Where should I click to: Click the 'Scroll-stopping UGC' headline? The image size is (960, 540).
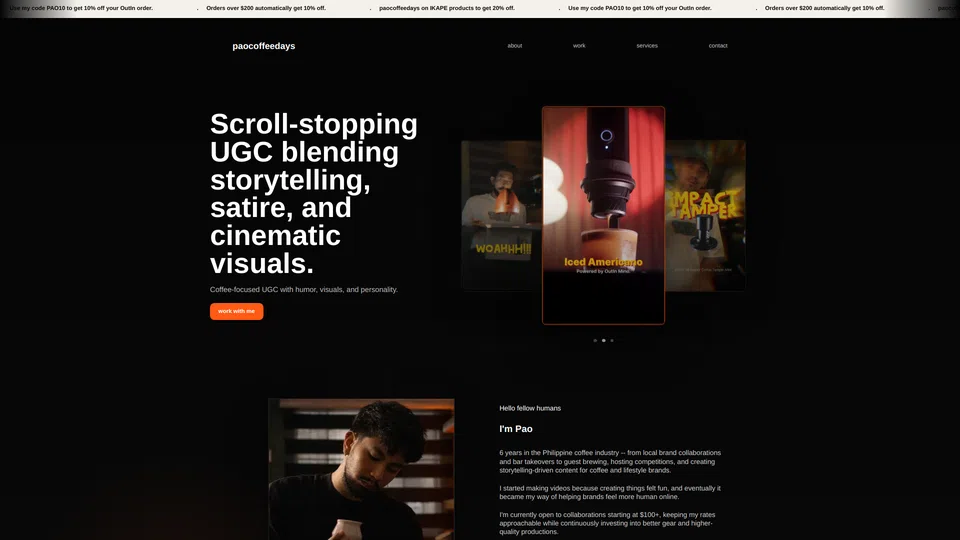(x=313, y=193)
